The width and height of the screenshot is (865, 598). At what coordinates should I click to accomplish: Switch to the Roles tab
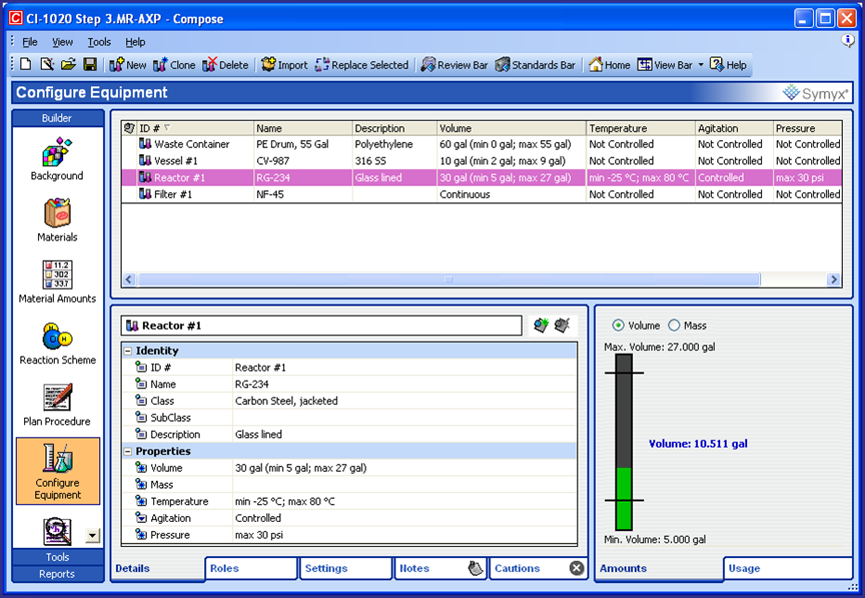click(251, 568)
